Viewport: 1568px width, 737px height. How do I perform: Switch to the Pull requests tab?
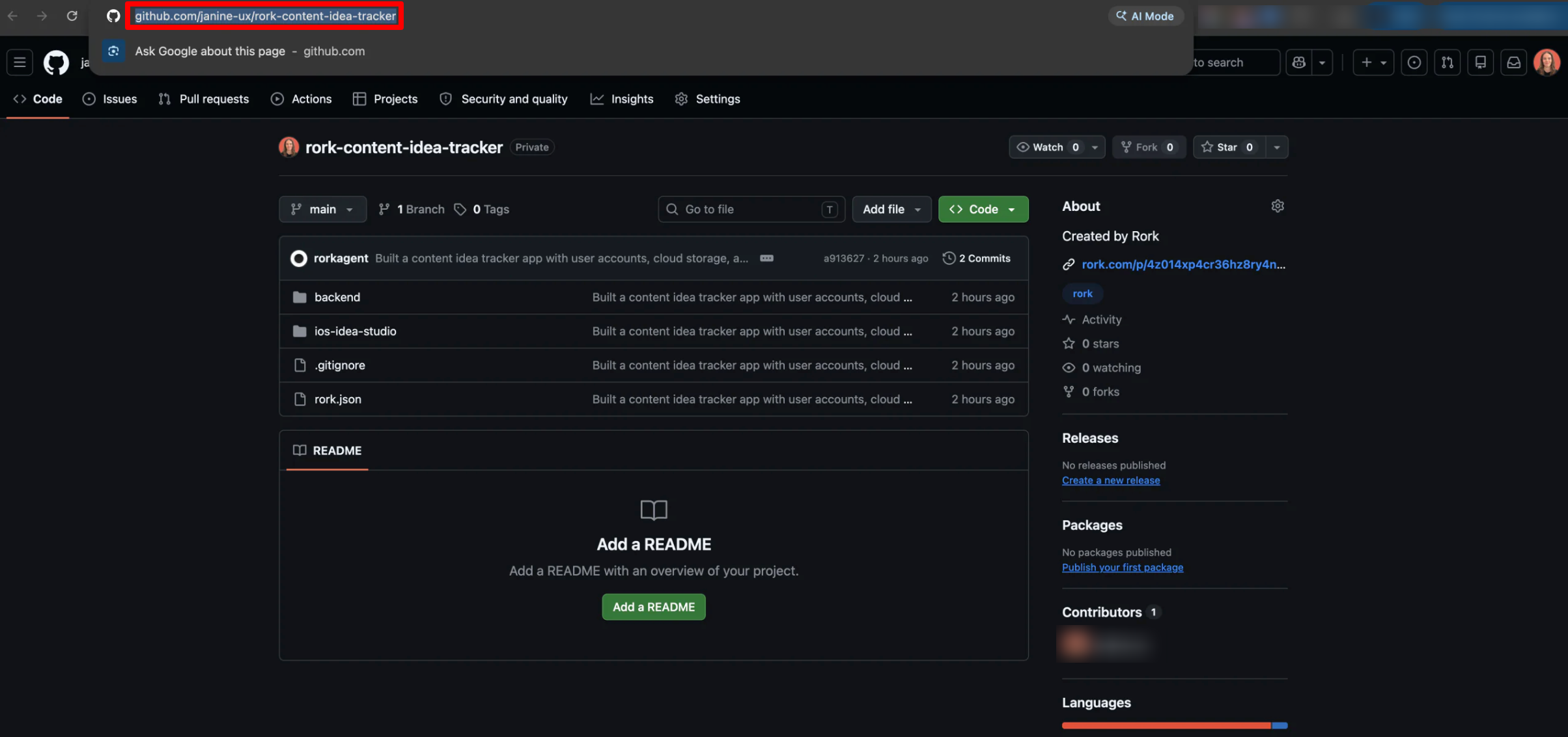point(203,99)
